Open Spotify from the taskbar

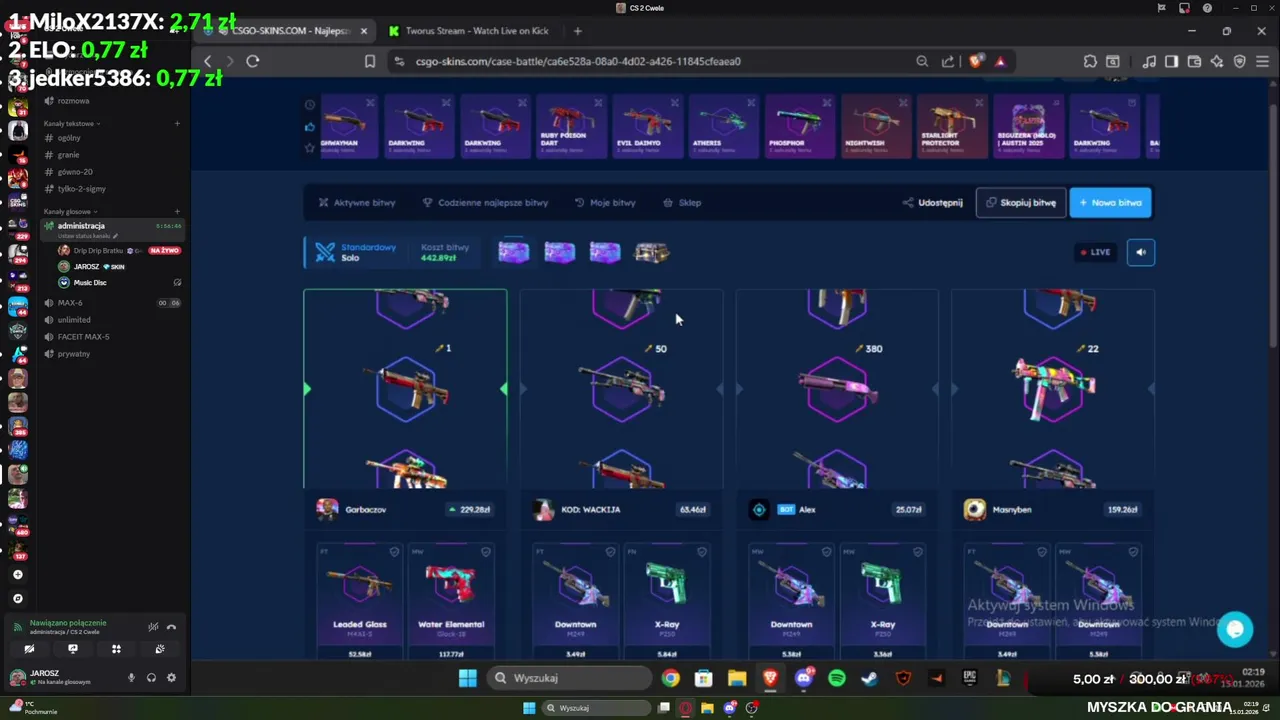[837, 678]
